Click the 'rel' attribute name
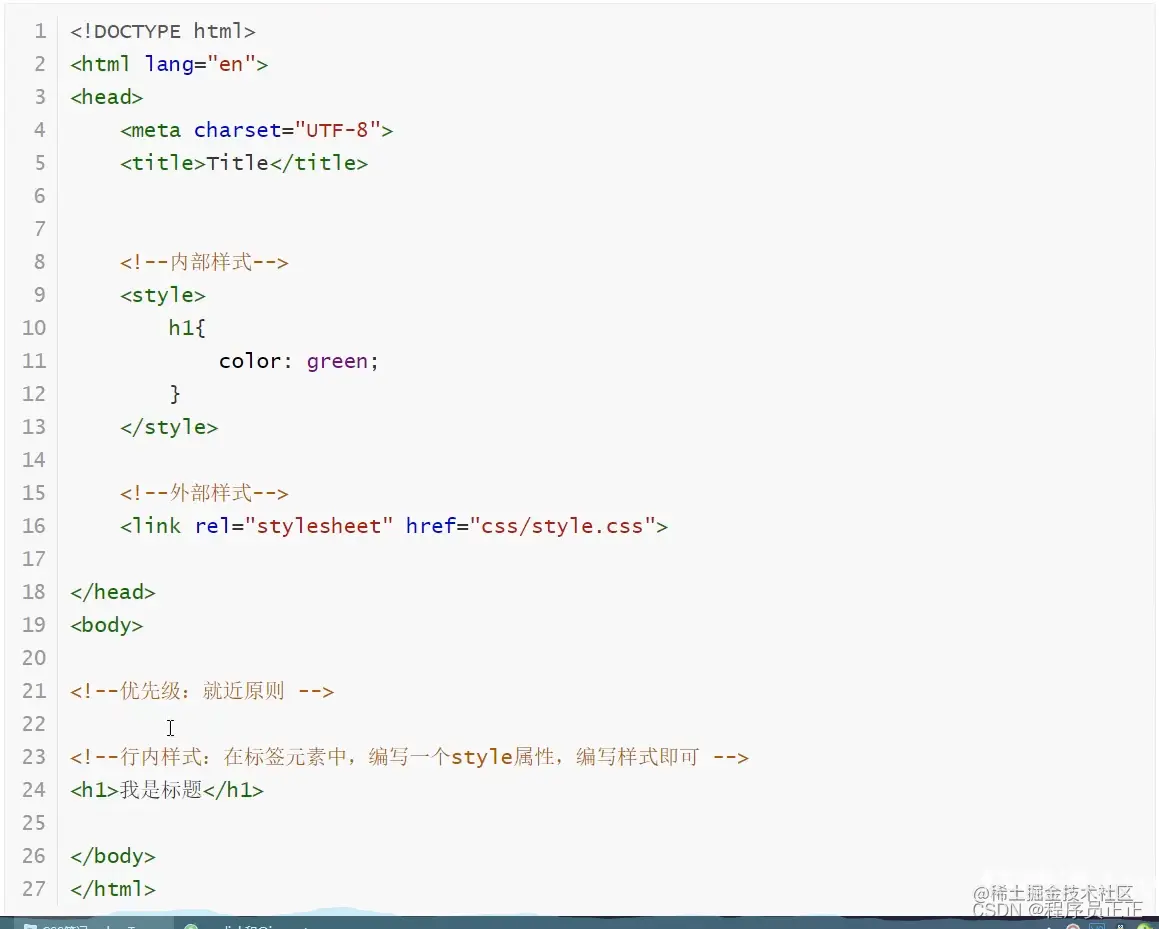The image size is (1159, 929). tap(212, 525)
